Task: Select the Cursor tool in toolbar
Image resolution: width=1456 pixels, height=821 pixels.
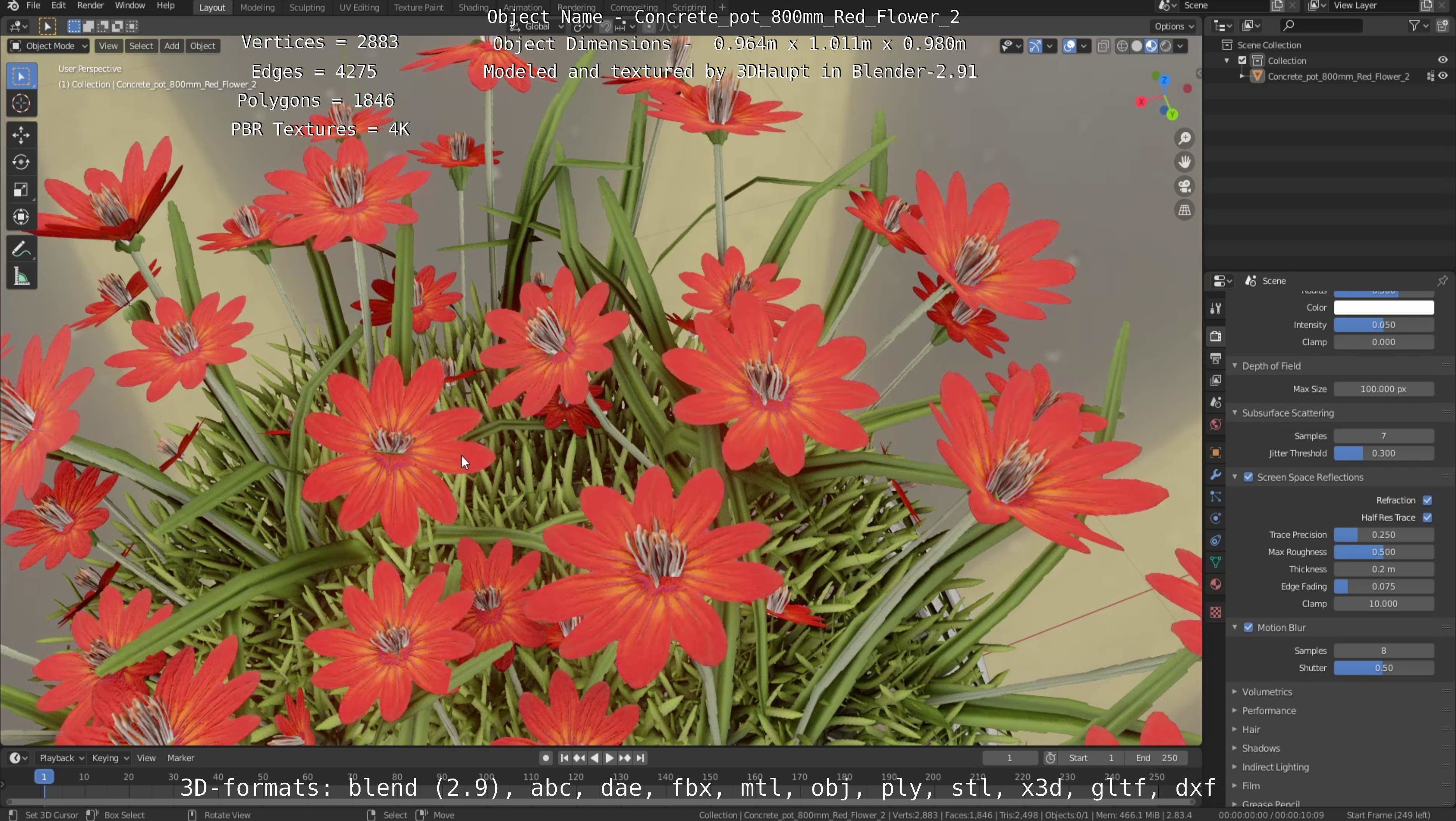Action: [21, 104]
